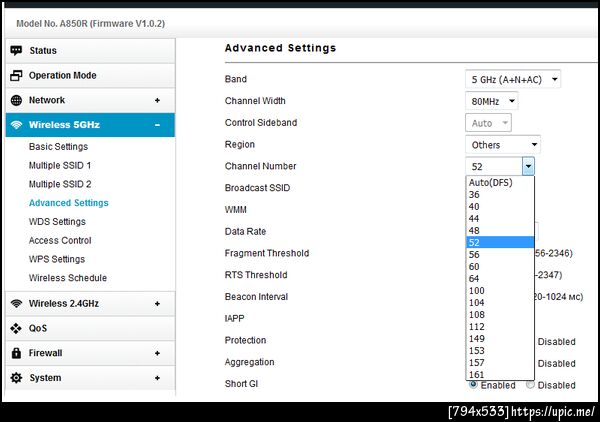This screenshot has height=422, width=600.
Task: Open the Channel Width 80MHz dropdown
Action: point(492,101)
